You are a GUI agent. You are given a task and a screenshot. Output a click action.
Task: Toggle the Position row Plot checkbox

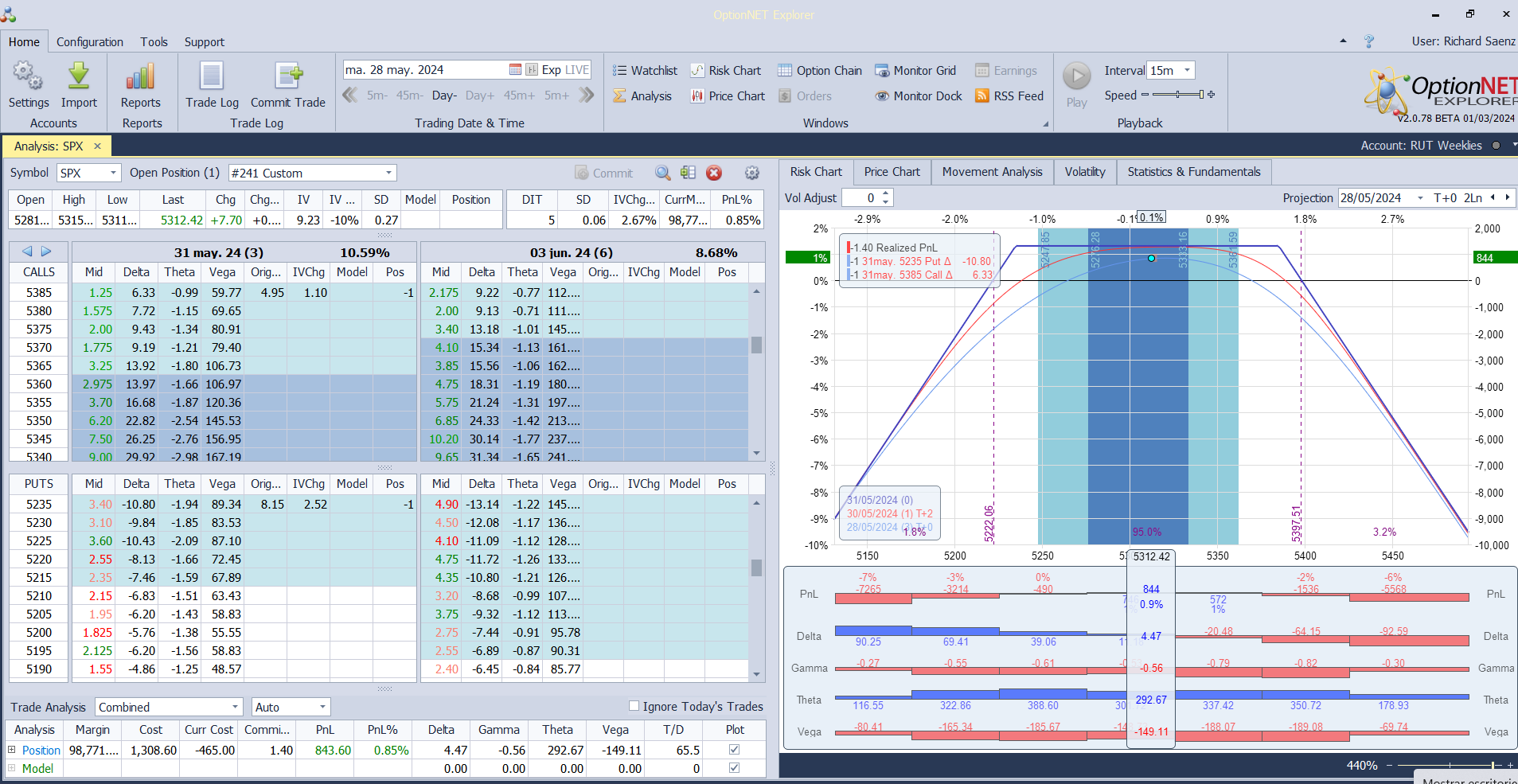coord(734,750)
